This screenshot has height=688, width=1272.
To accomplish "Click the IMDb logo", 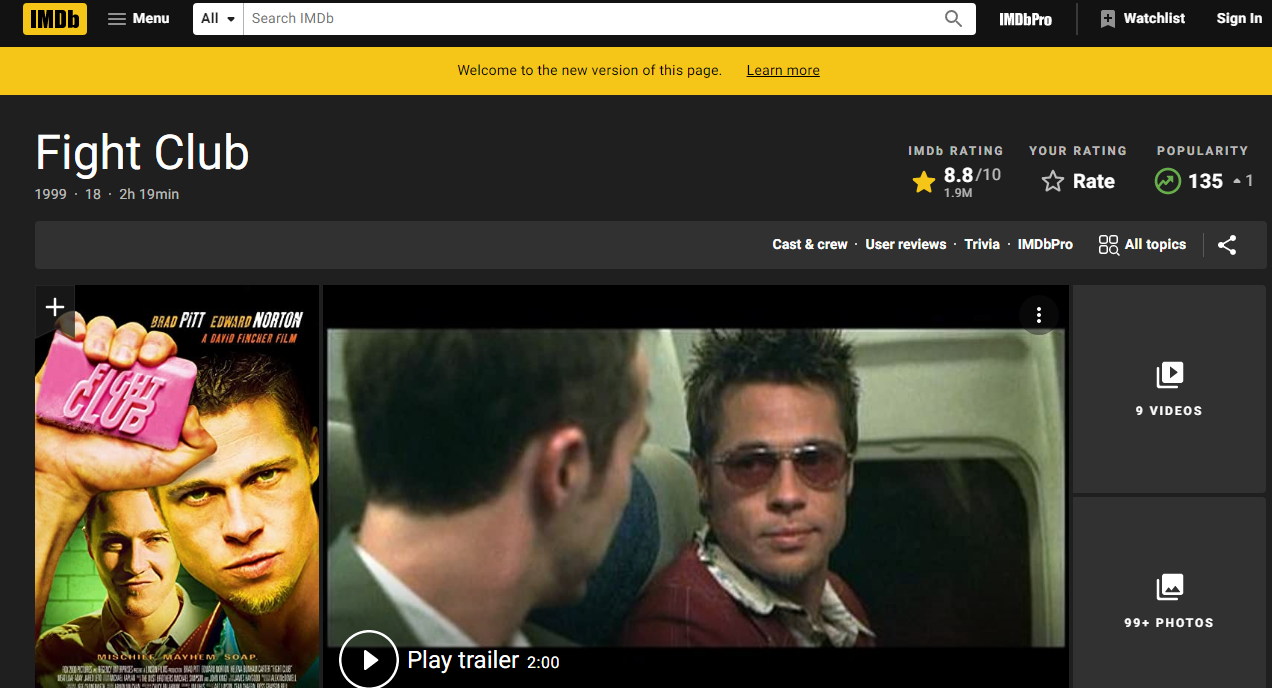I will pos(55,18).
